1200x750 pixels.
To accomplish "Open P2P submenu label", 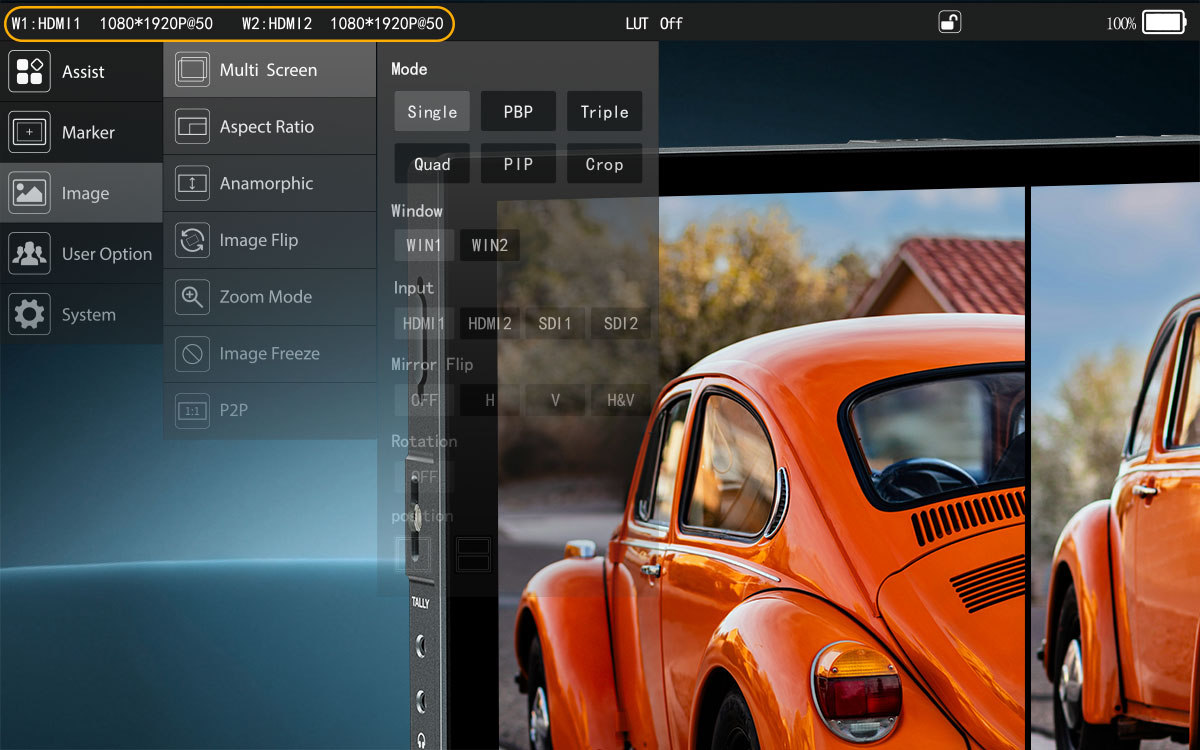I will click(x=233, y=410).
